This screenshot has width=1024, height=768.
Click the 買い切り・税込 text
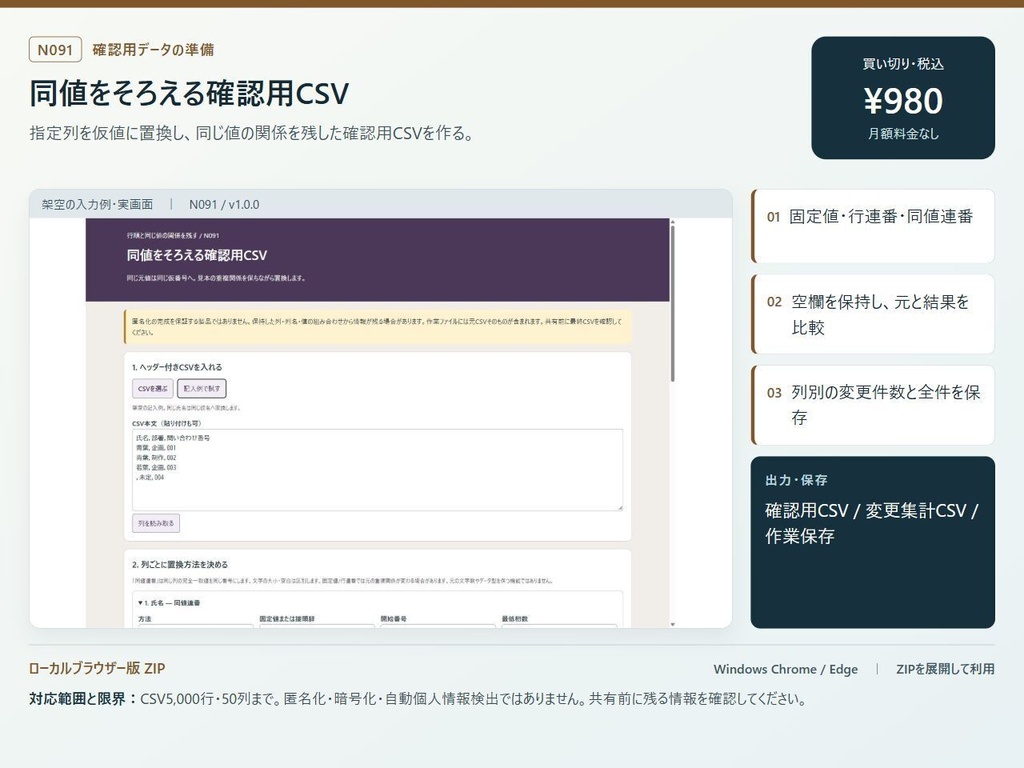903,64
